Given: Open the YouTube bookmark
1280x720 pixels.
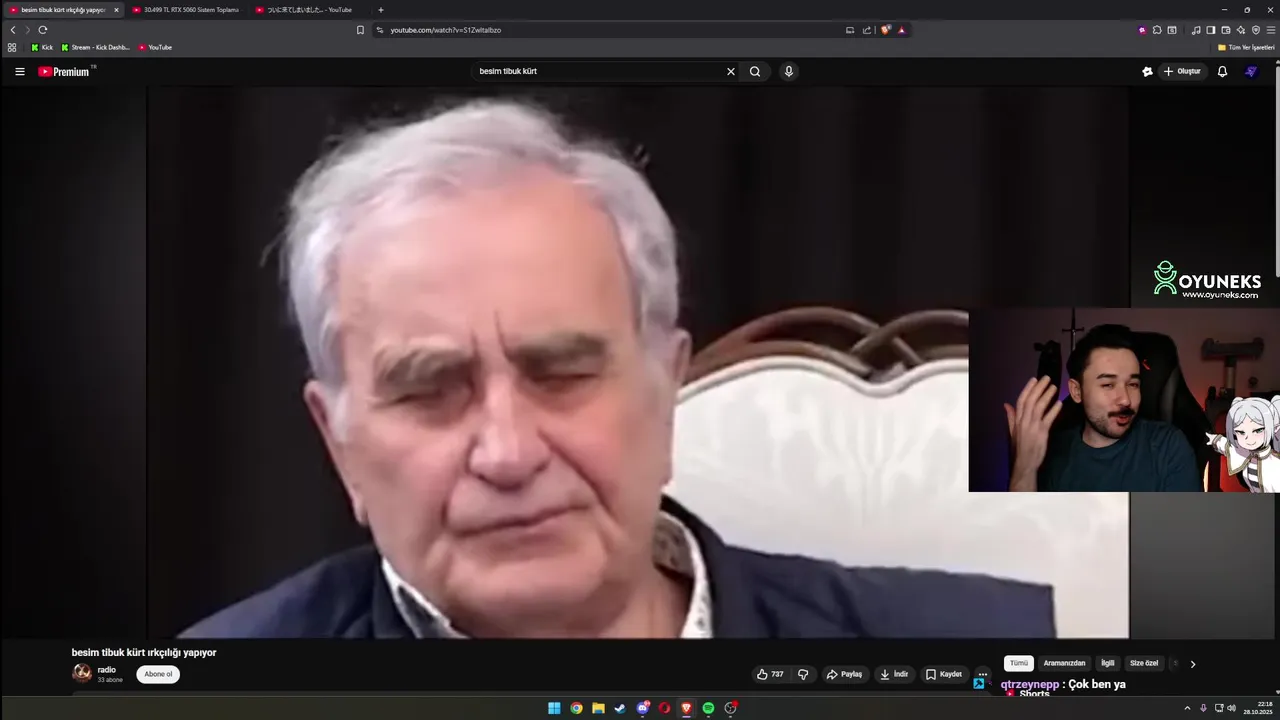Looking at the screenshot, I should click(x=155, y=47).
